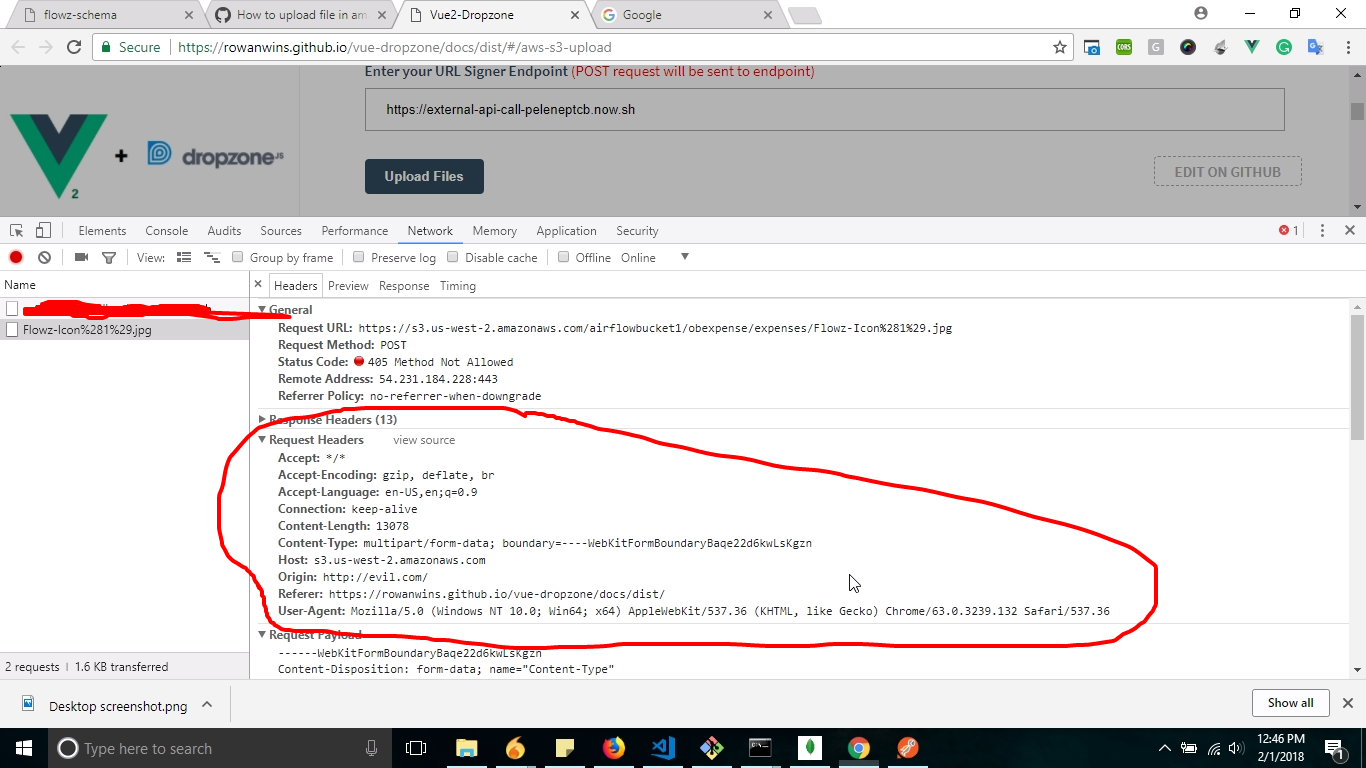The width and height of the screenshot is (1366, 768).
Task: Open the network throttling Online dropdown
Action: [646, 257]
